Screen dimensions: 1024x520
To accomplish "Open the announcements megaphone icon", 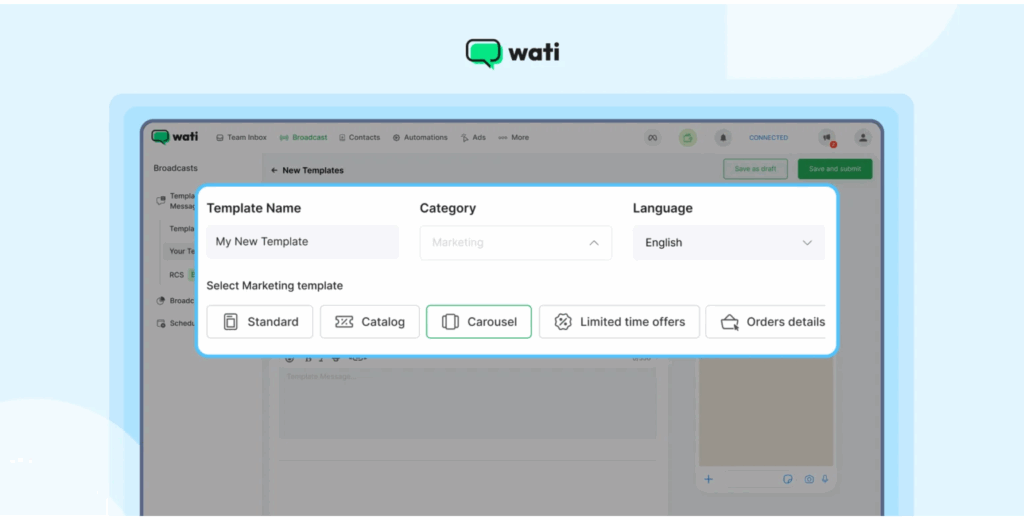I will [x=827, y=138].
